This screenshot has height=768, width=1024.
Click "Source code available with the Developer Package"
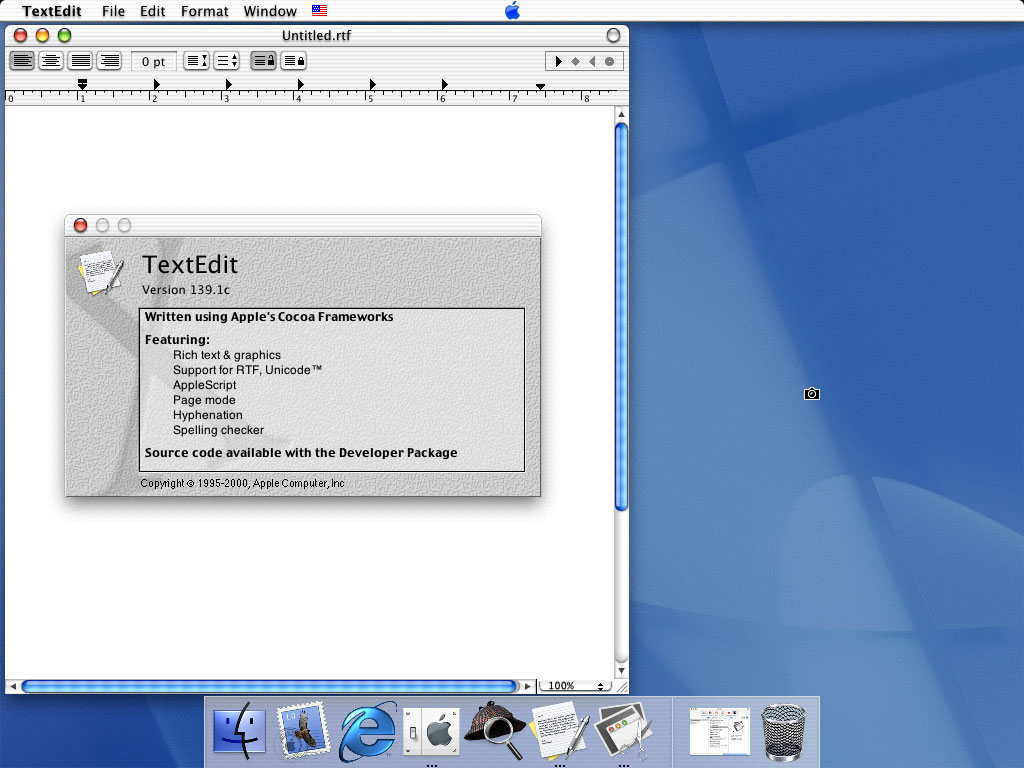pyautogui.click(x=301, y=453)
